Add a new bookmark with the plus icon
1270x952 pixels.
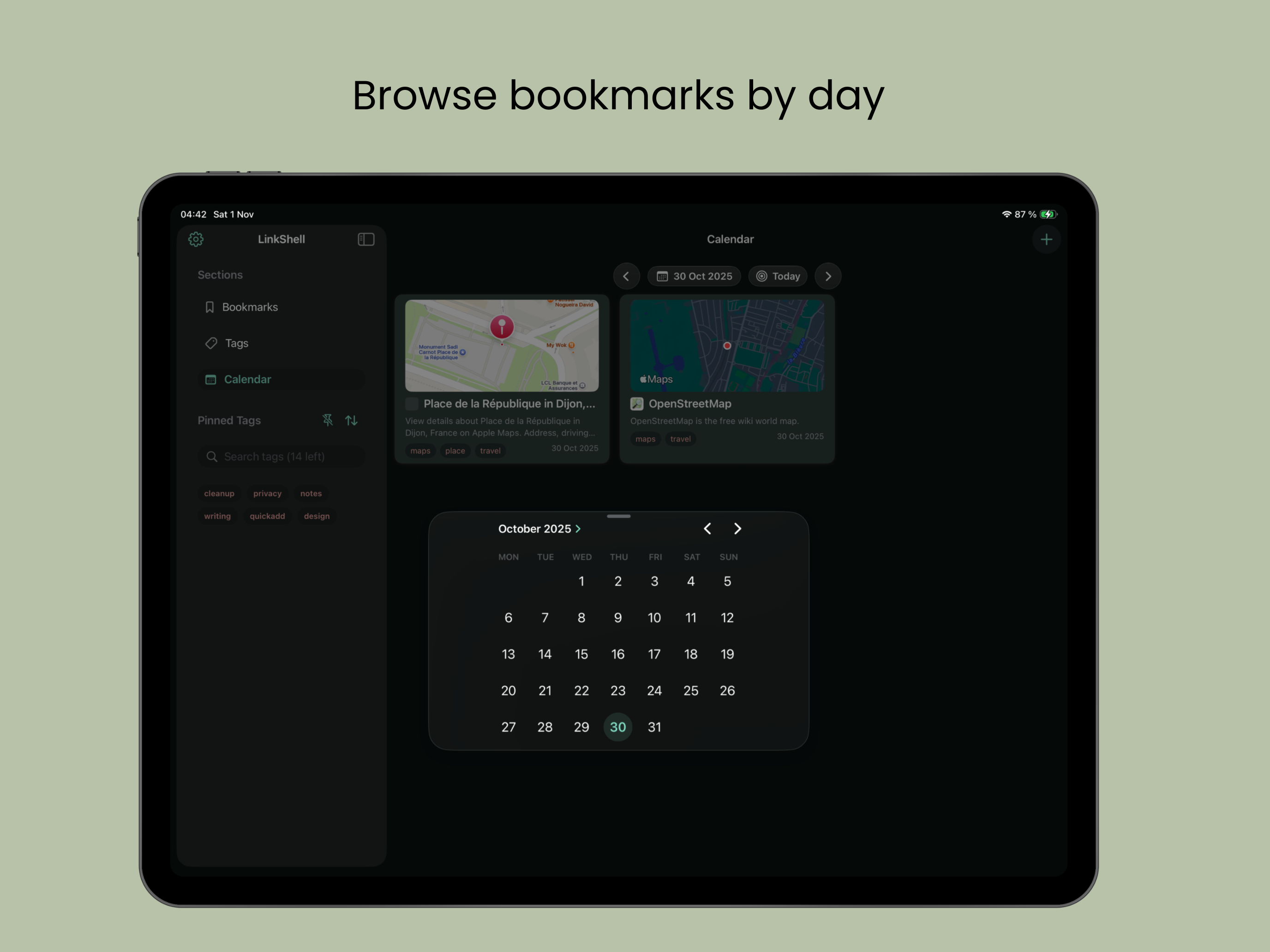click(x=1047, y=239)
